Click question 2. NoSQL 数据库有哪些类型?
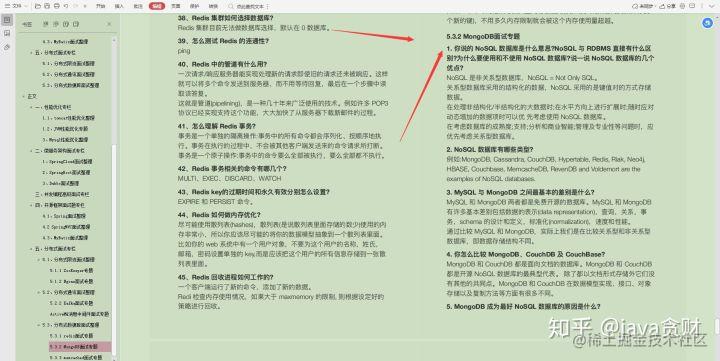This screenshot has height=361, width=720. [x=489, y=150]
